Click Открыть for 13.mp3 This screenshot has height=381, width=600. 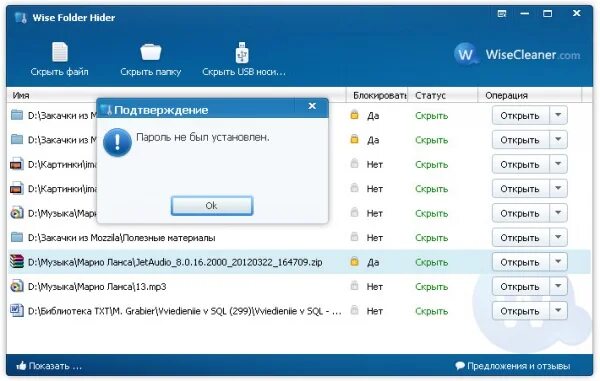pyautogui.click(x=520, y=287)
